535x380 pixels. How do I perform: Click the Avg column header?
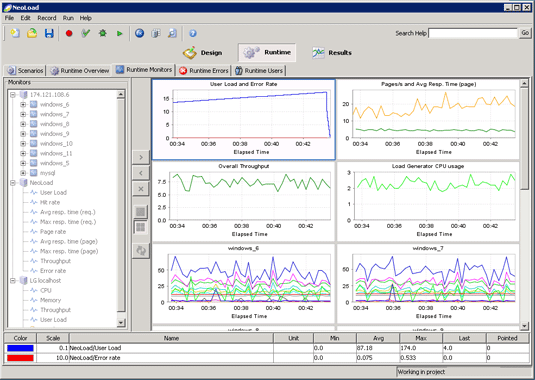click(x=378, y=338)
